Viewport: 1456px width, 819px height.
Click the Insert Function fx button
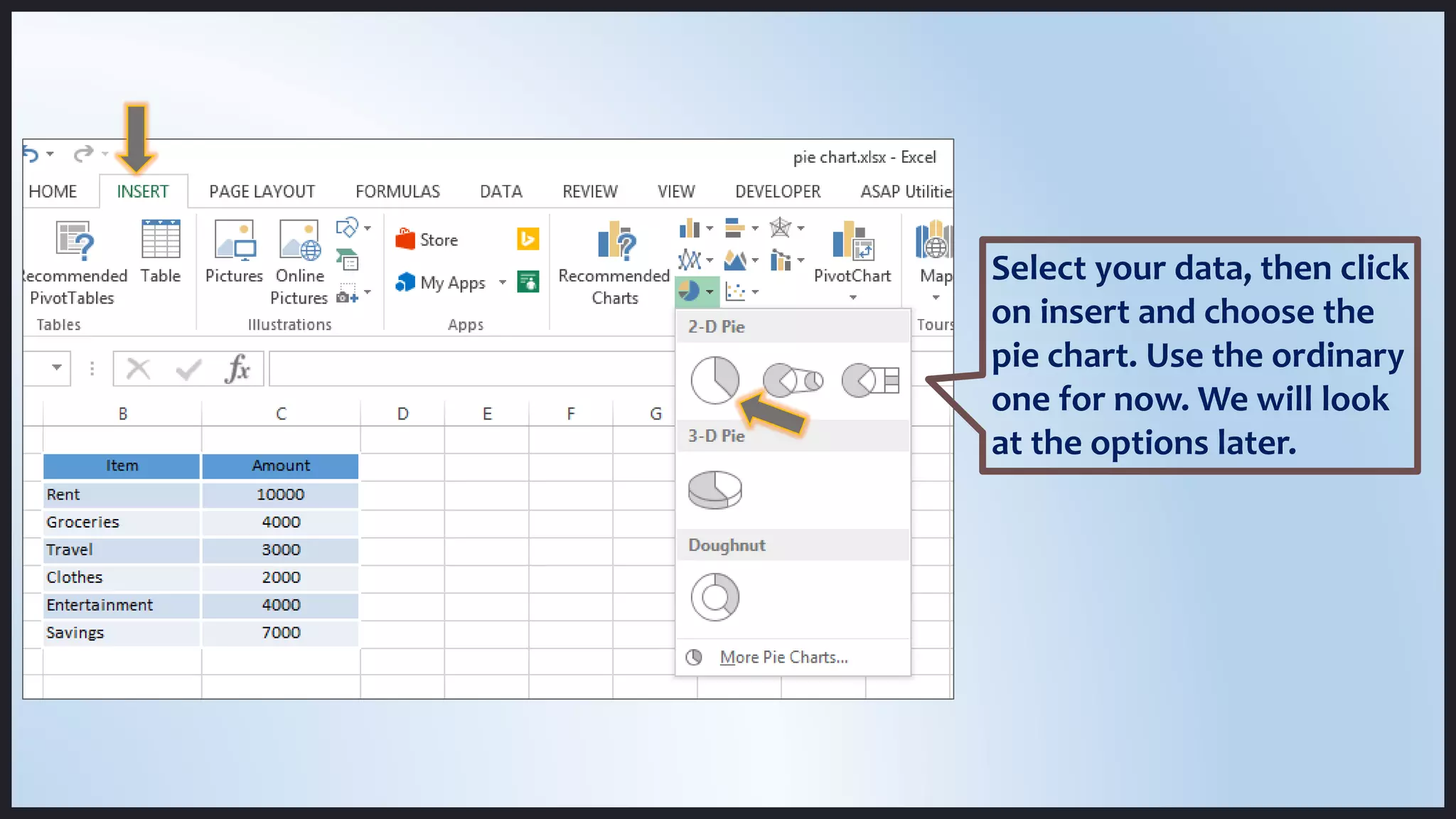(x=237, y=369)
